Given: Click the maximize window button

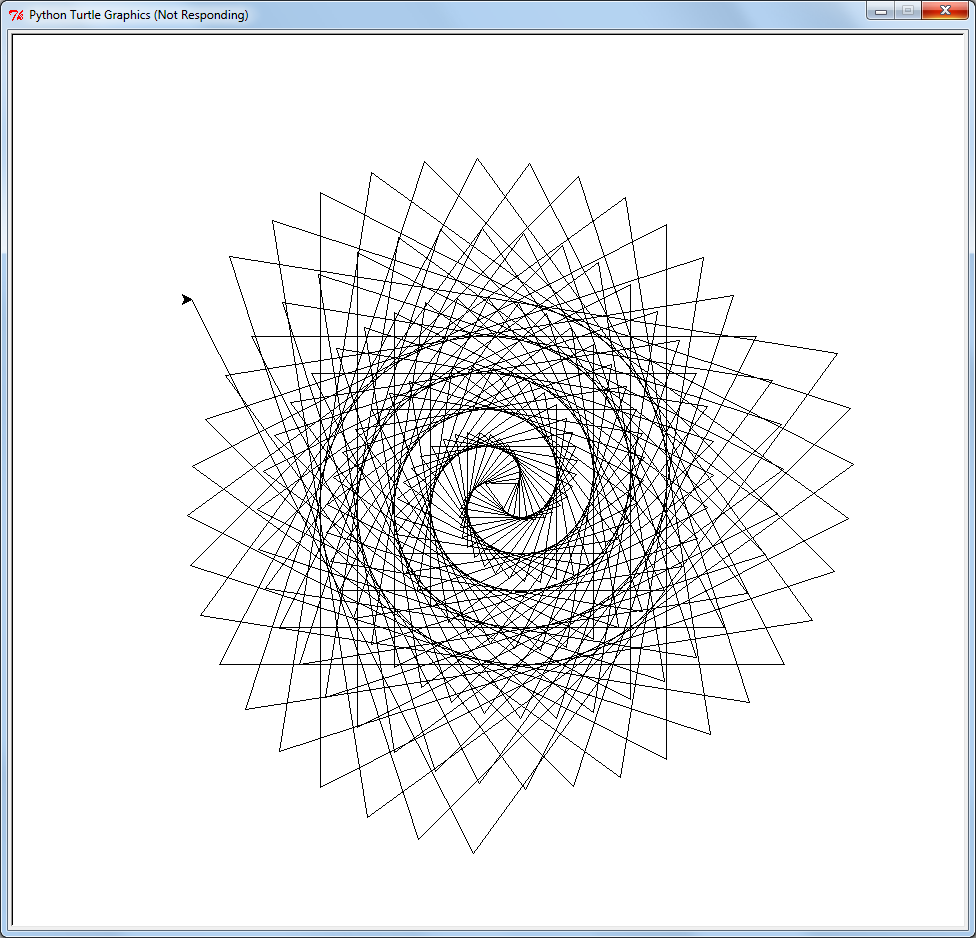Looking at the screenshot, I should (x=908, y=11).
